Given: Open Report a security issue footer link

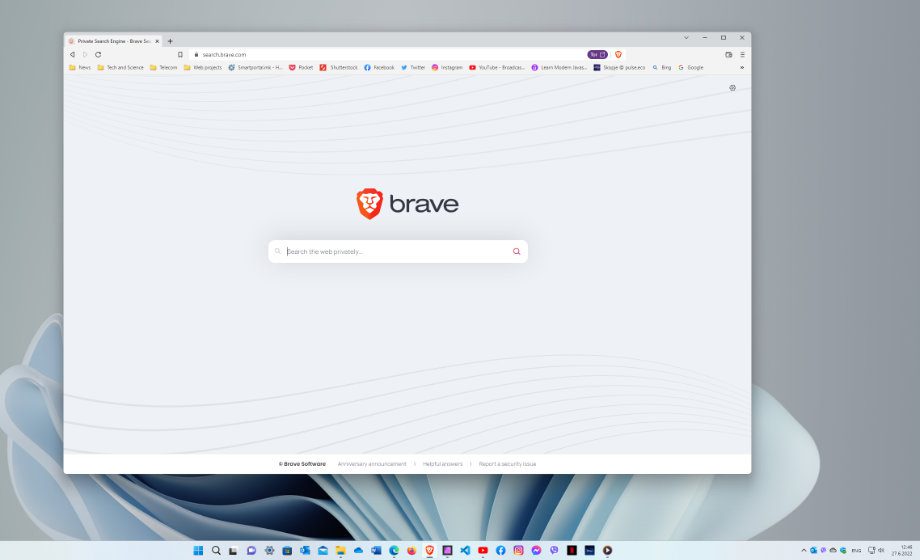Looking at the screenshot, I should tap(508, 464).
